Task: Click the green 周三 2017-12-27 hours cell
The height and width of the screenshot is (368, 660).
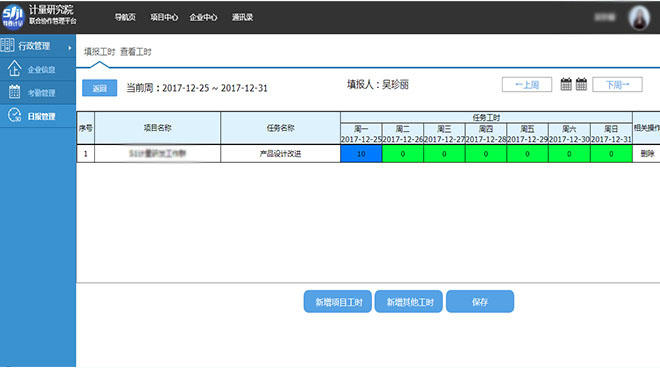Action: 444,154
